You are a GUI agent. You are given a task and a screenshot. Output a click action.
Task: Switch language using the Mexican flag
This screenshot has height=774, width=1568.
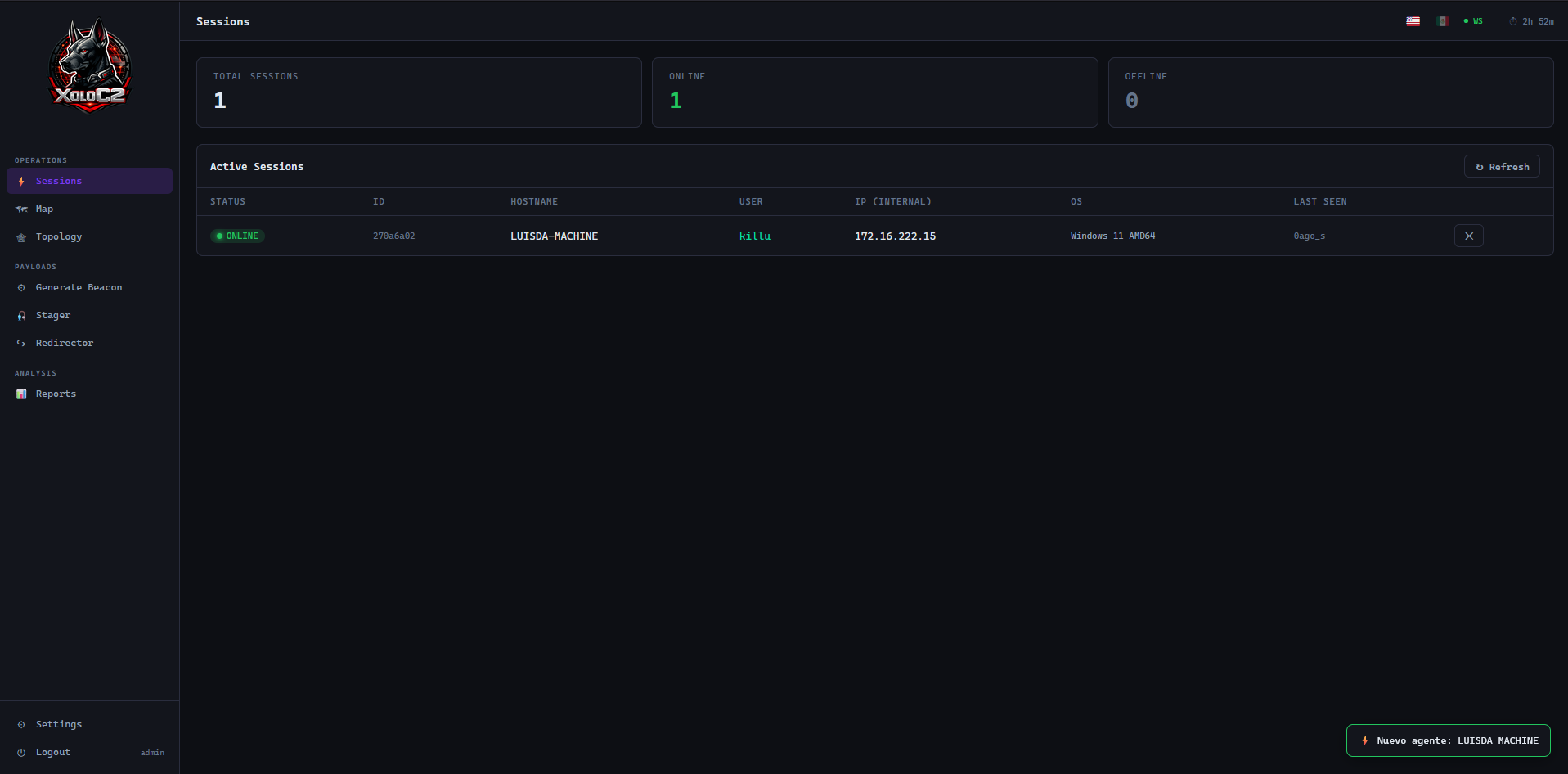coord(1442,21)
